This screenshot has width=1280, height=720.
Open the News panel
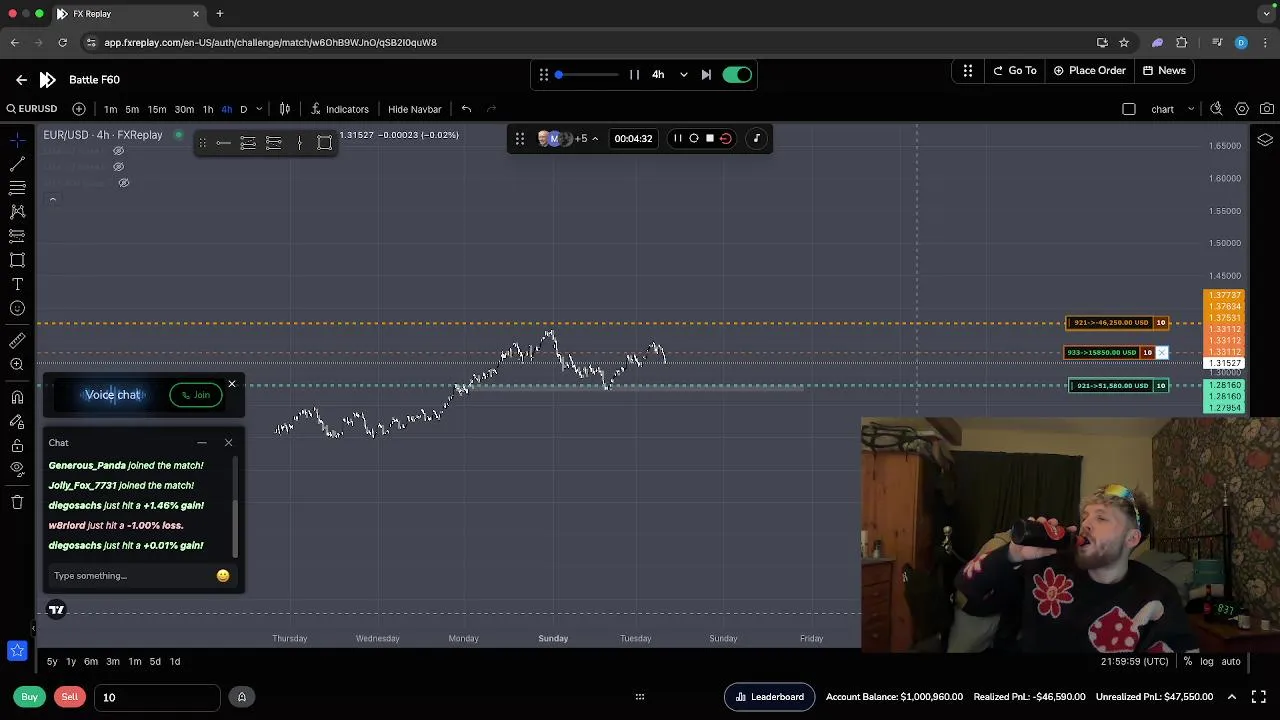[x=1164, y=70]
